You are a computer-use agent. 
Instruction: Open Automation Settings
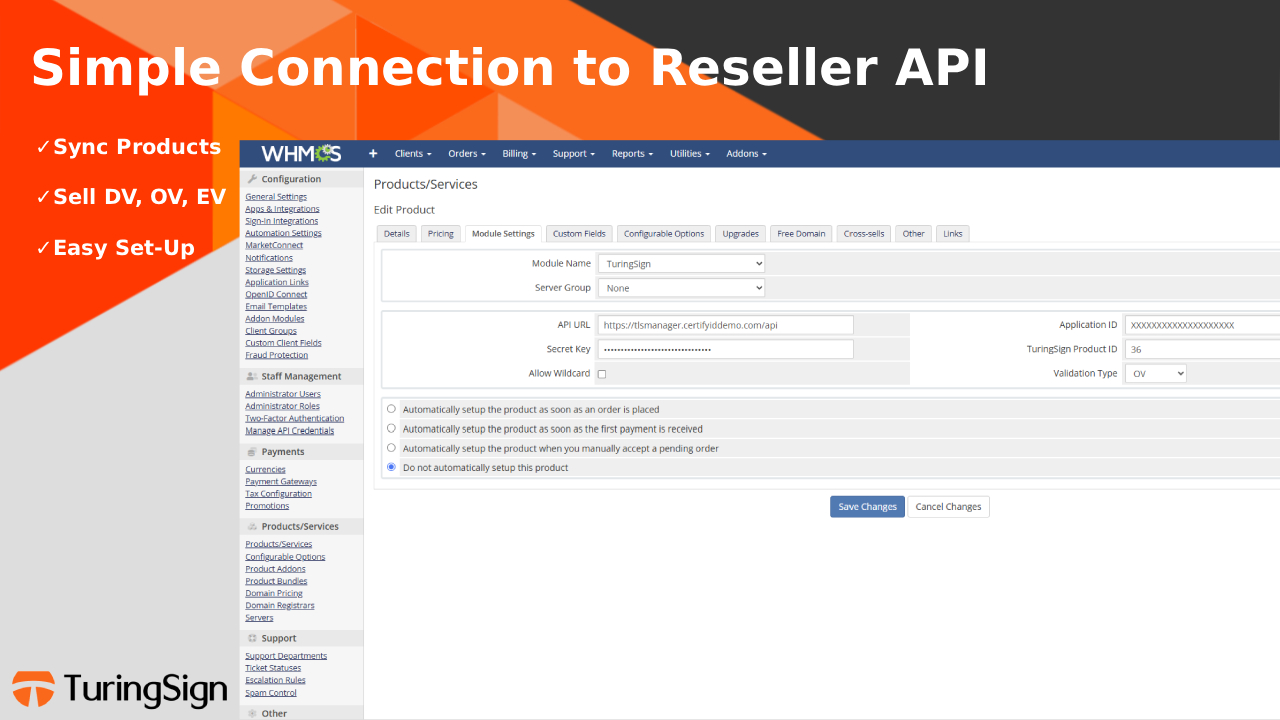click(x=284, y=233)
